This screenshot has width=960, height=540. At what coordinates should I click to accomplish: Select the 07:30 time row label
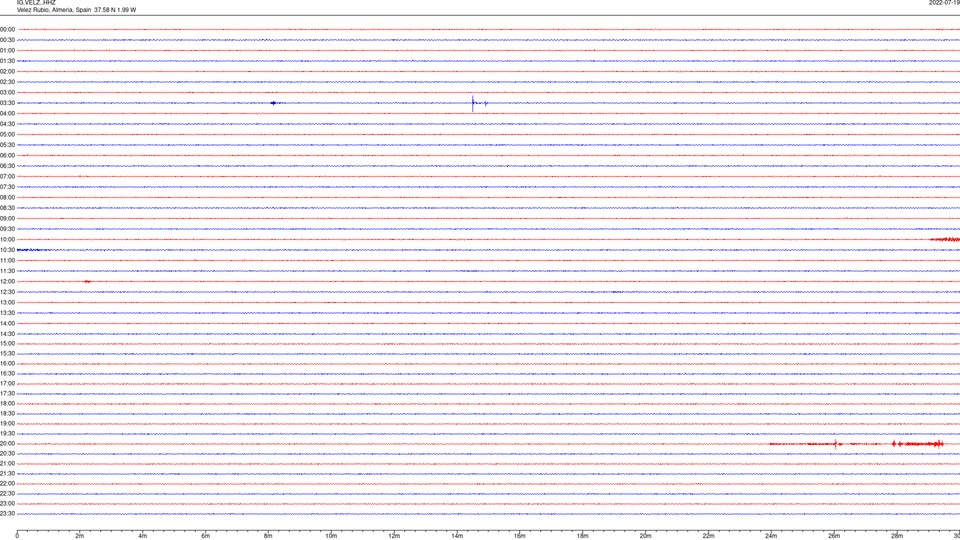[x=7, y=187]
